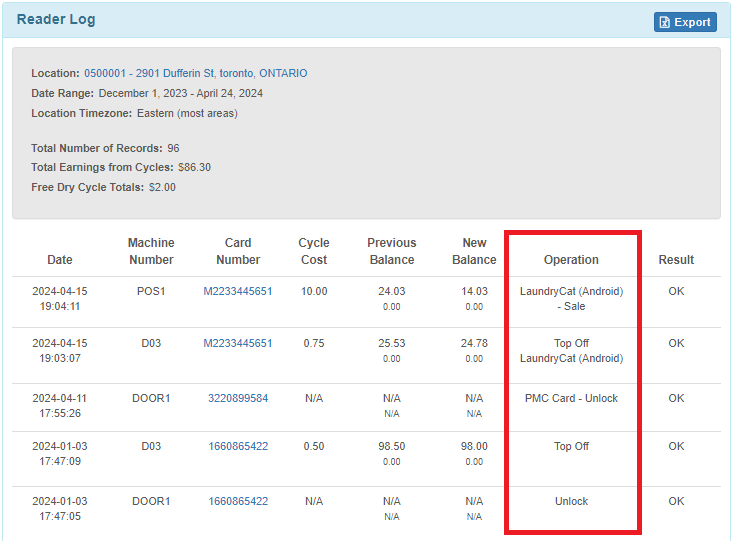
Task: Select the Operation column header
Action: 571,259
